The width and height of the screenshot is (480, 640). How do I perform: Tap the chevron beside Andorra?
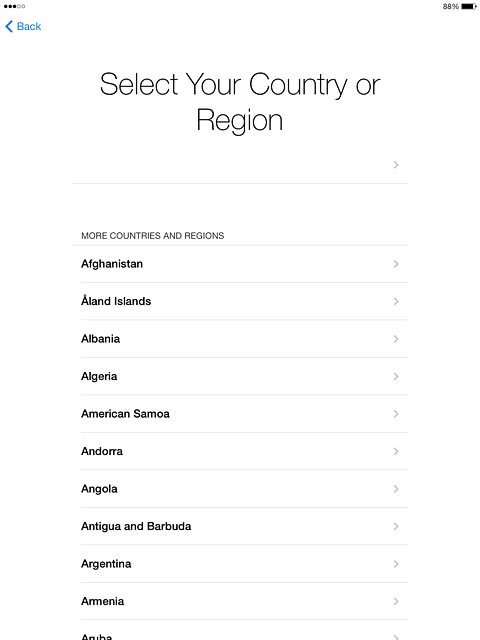[396, 451]
